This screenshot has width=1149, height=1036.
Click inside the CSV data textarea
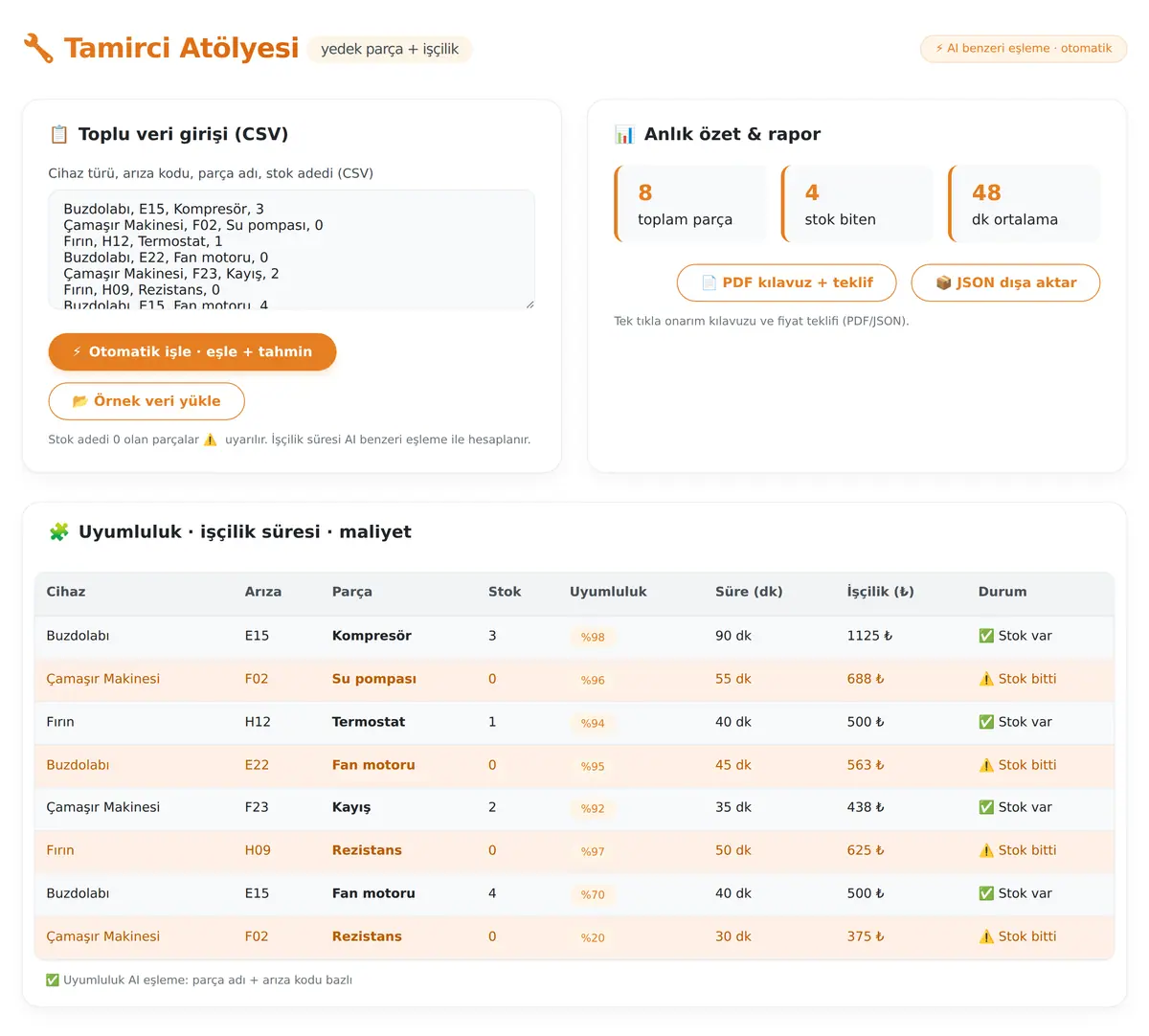292,250
